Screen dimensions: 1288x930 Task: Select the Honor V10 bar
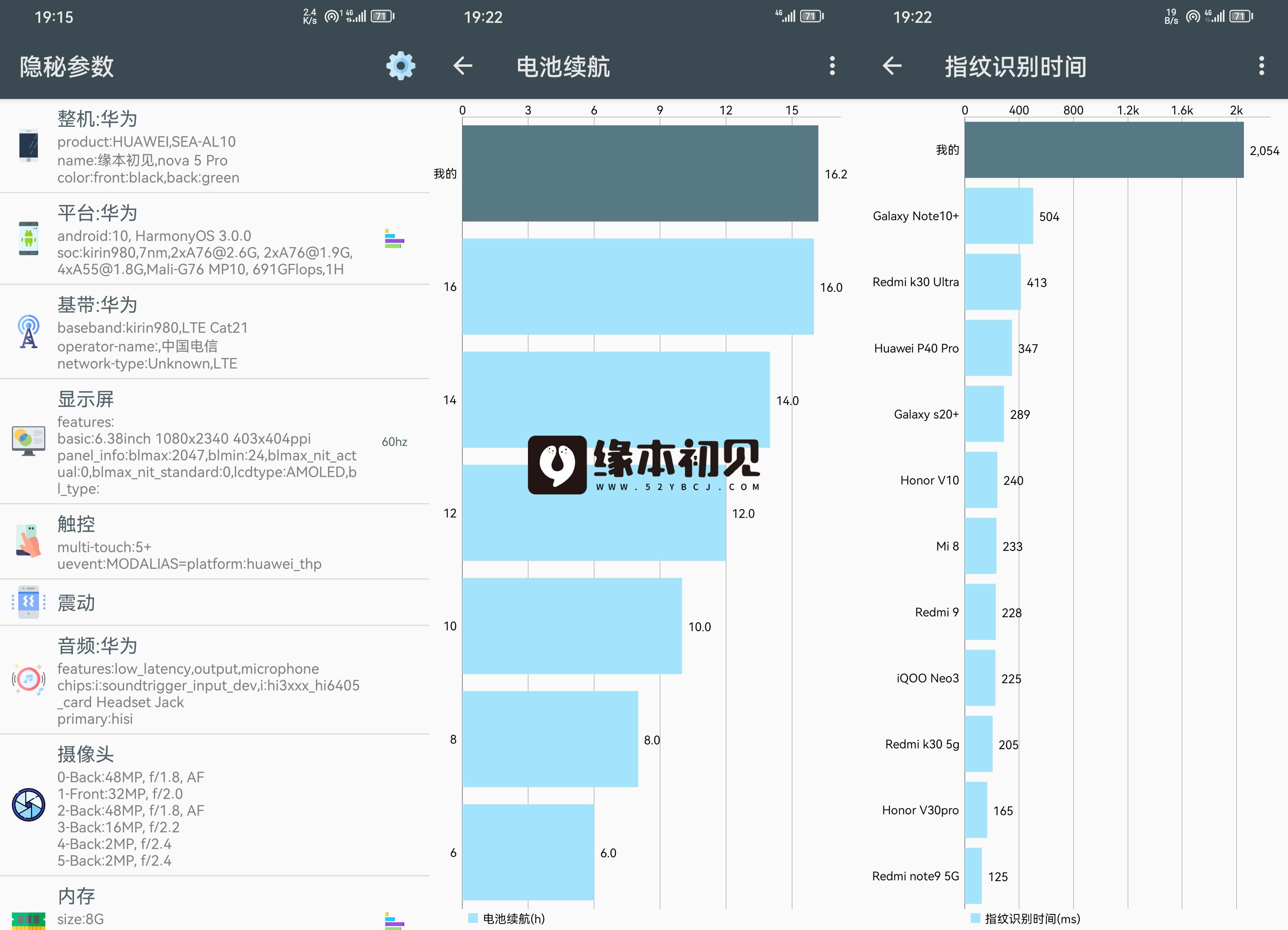click(981, 480)
